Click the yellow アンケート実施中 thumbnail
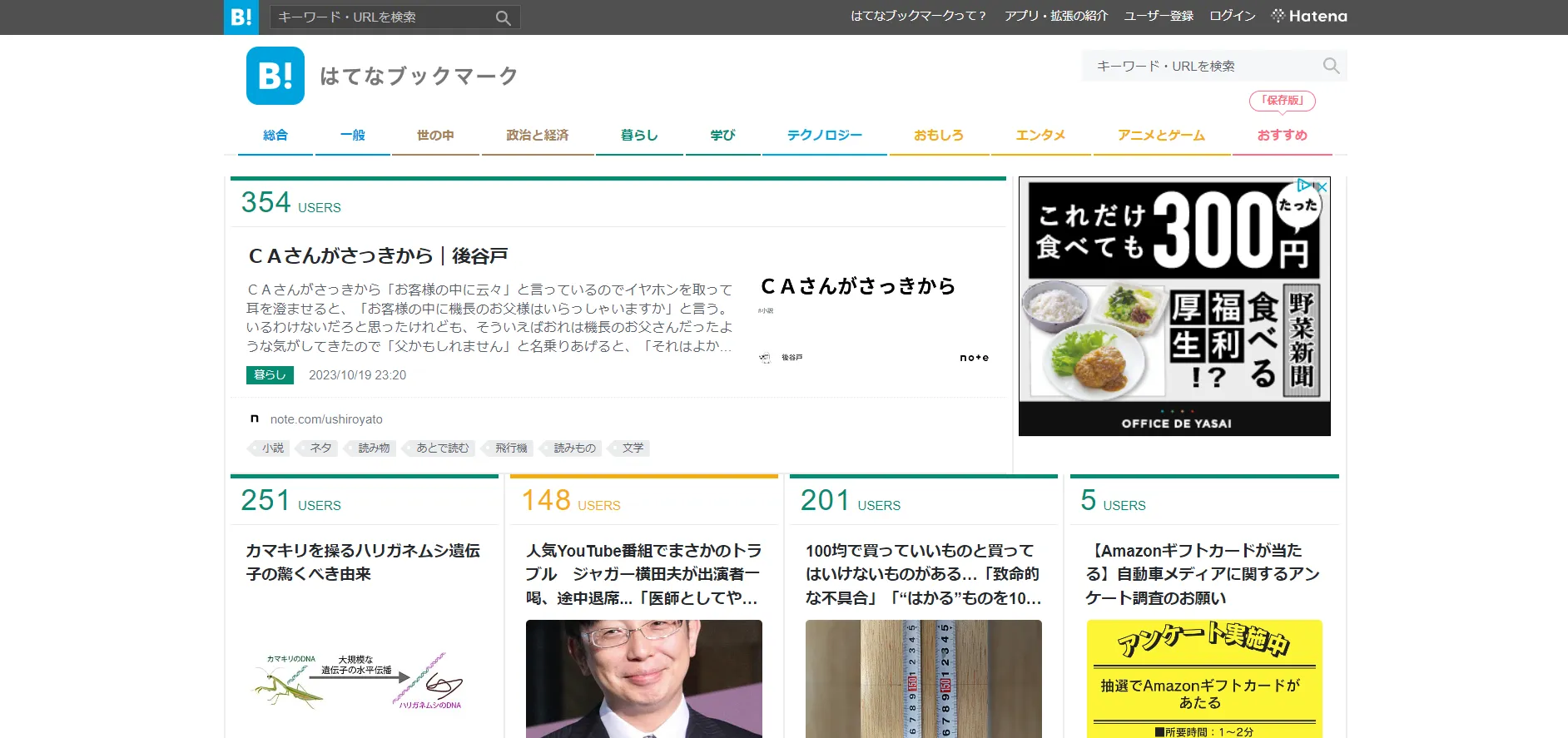 [x=1204, y=679]
